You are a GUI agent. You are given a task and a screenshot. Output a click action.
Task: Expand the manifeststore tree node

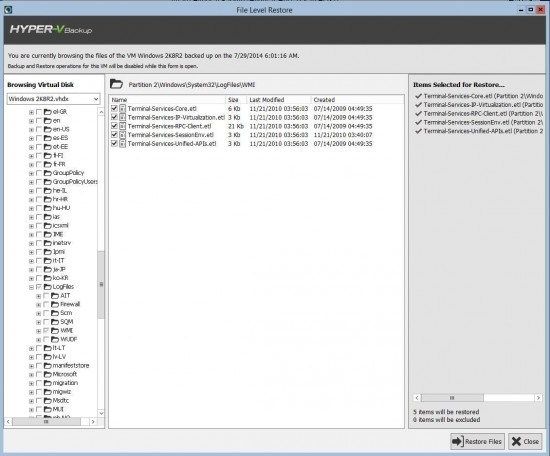tap(32, 366)
